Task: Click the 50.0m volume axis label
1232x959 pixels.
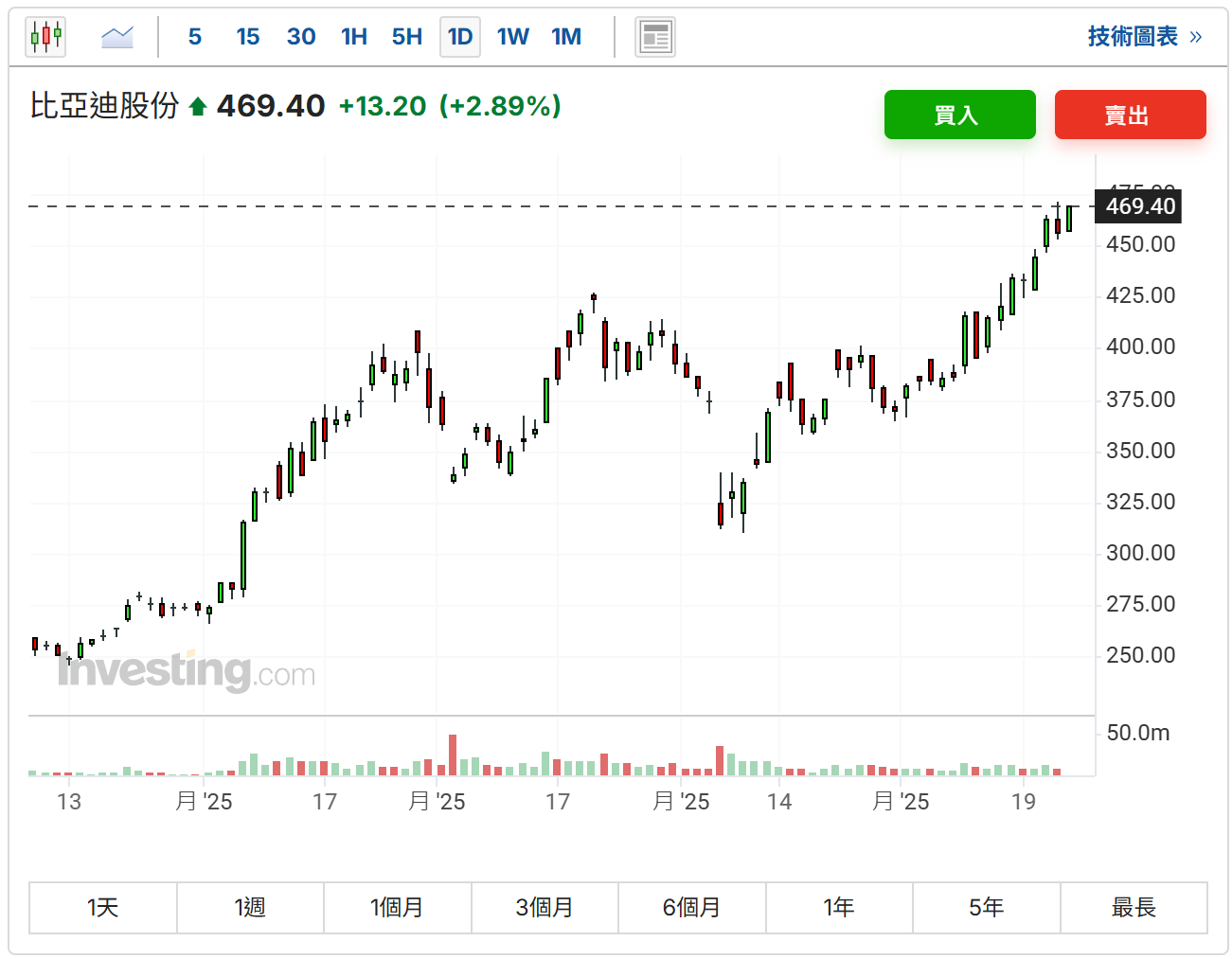Action: pos(1138,733)
